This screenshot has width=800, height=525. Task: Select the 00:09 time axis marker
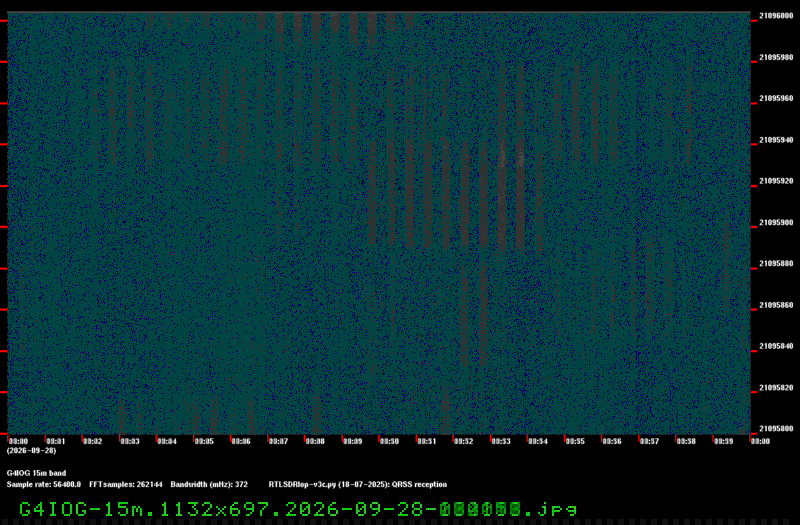352,441
